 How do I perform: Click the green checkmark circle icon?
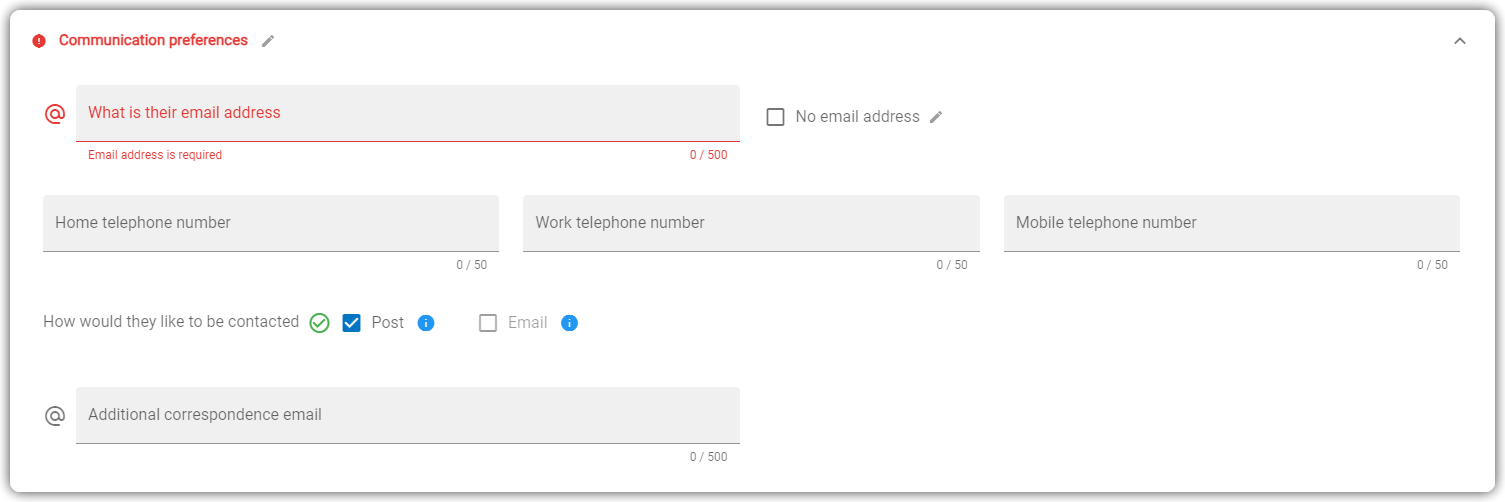319,323
